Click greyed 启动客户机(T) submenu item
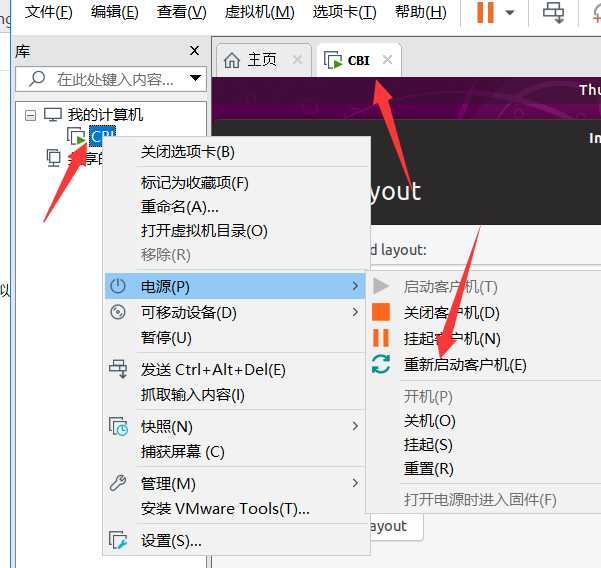This screenshot has width=601, height=568. click(x=450, y=287)
